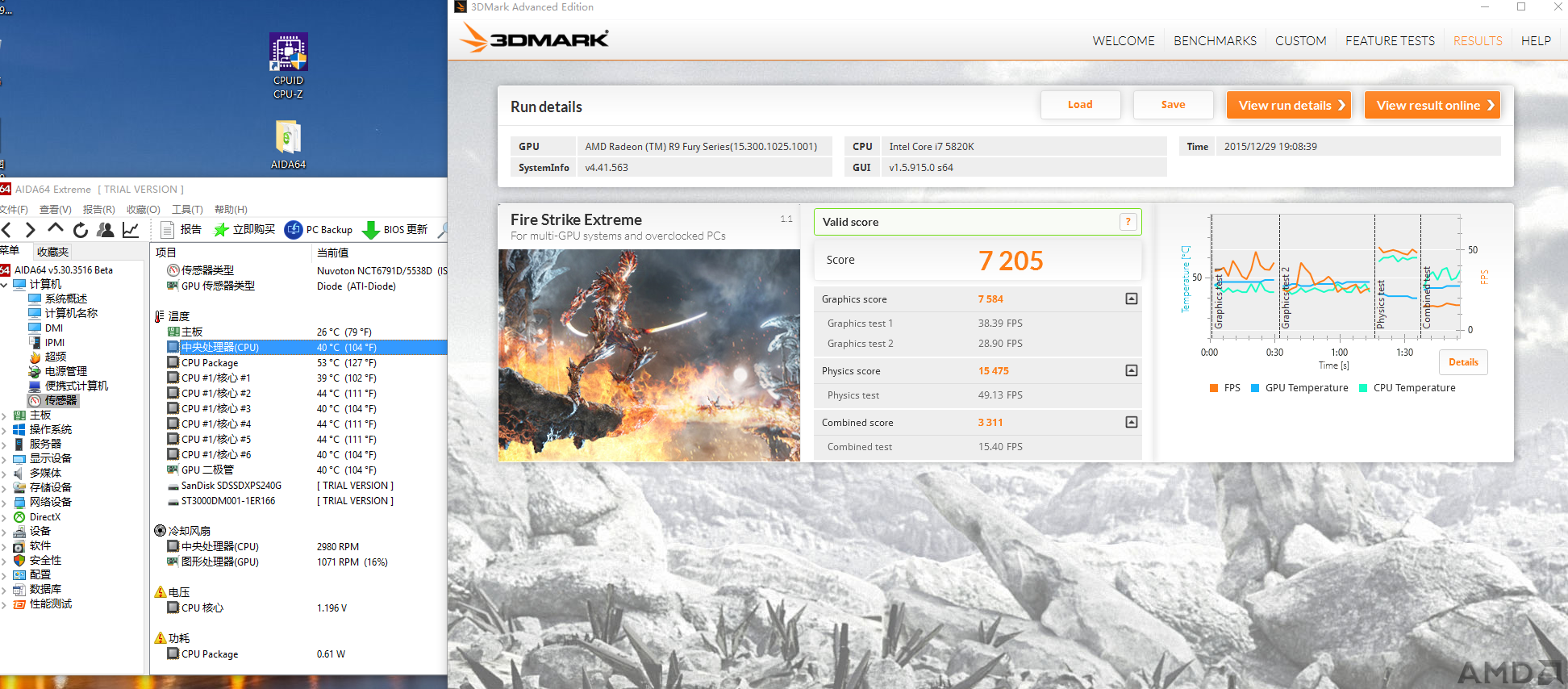Click the users icon in AIDA64 toolbar
This screenshot has height=689, width=1568.
pyautogui.click(x=105, y=230)
